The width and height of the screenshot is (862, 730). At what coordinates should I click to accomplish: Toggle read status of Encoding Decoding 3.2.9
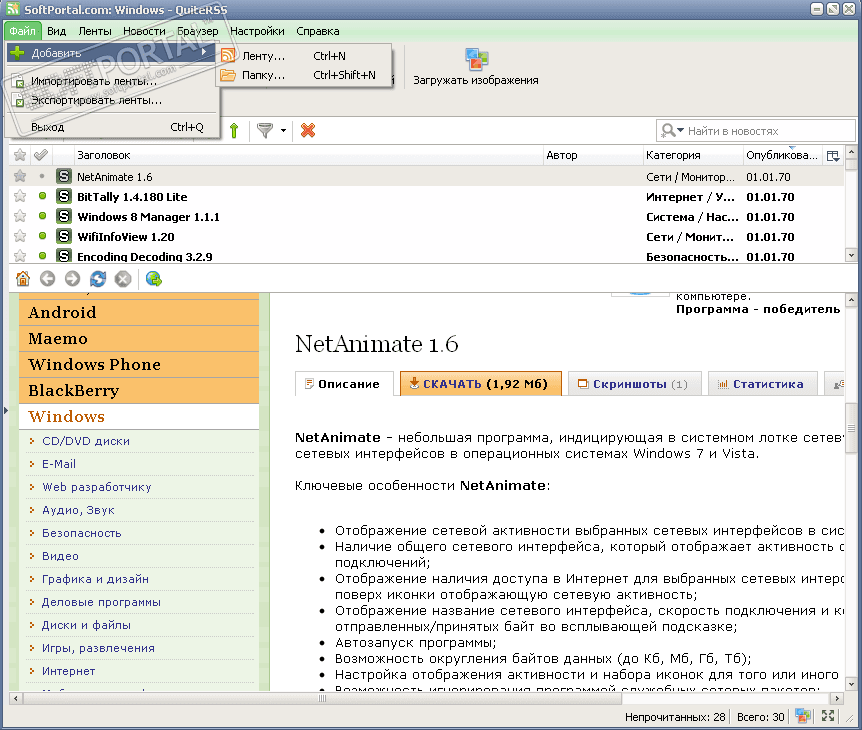tap(42, 256)
